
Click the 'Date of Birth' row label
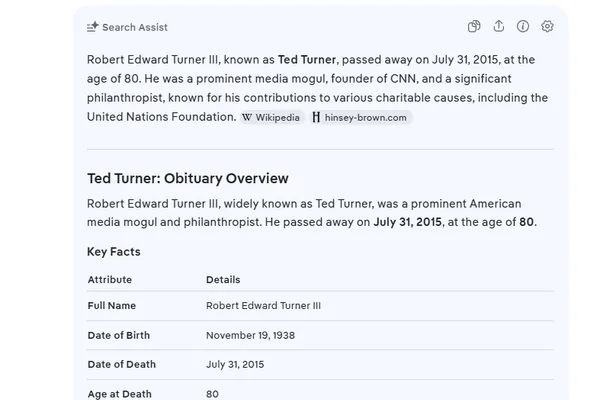tap(119, 335)
